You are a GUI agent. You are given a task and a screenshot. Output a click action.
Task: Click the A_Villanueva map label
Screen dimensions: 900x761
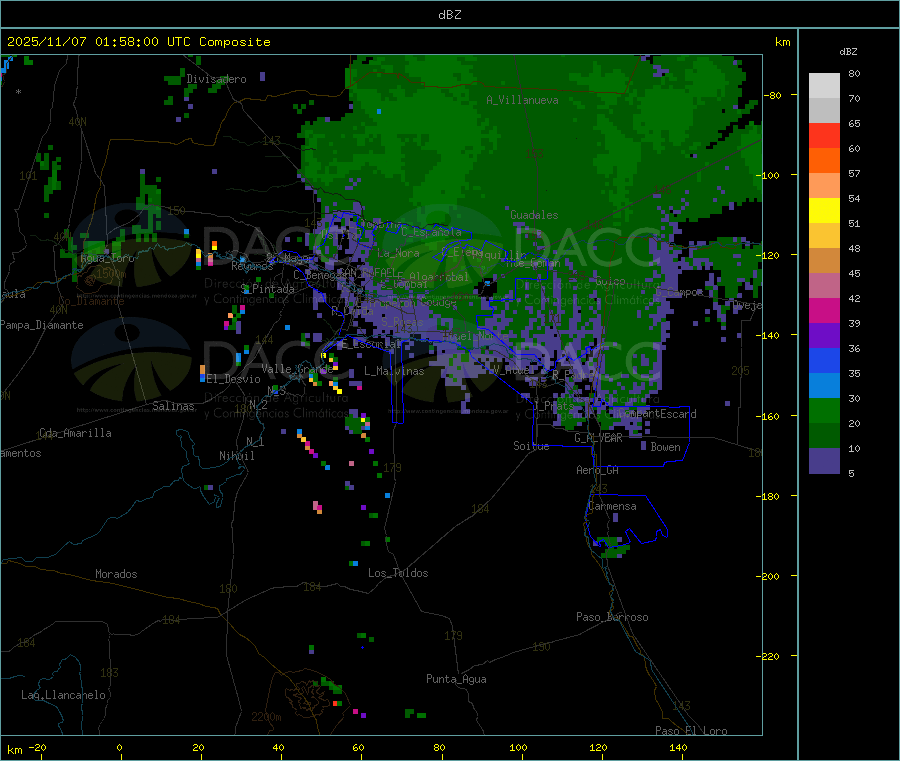click(522, 100)
